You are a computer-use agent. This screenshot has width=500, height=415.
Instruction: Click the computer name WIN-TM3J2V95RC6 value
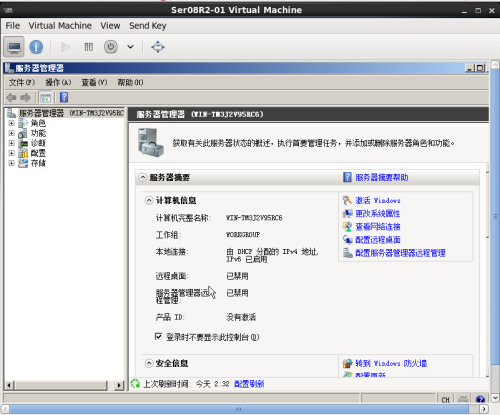(x=254, y=218)
